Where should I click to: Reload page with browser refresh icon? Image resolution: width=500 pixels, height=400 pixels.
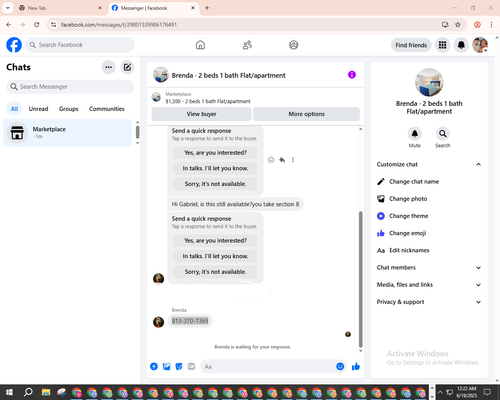pos(37,25)
